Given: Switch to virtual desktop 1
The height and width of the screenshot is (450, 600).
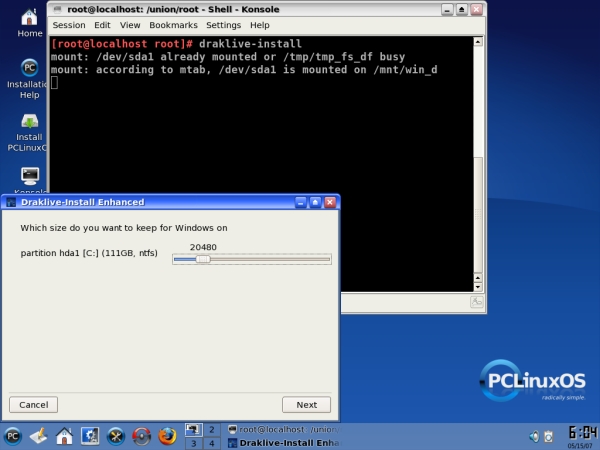Looking at the screenshot, I should click(193, 429).
